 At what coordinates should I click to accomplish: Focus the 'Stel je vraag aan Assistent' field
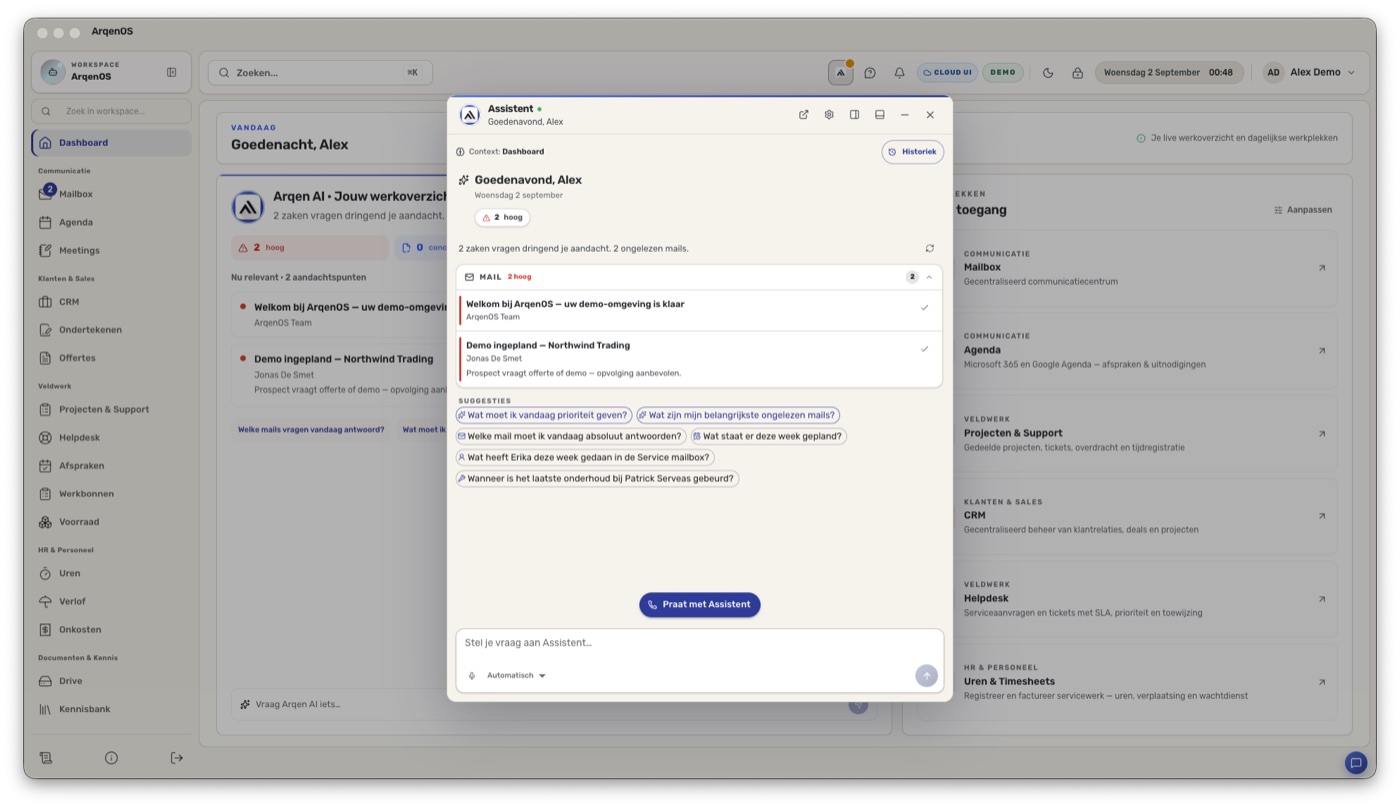coord(700,643)
